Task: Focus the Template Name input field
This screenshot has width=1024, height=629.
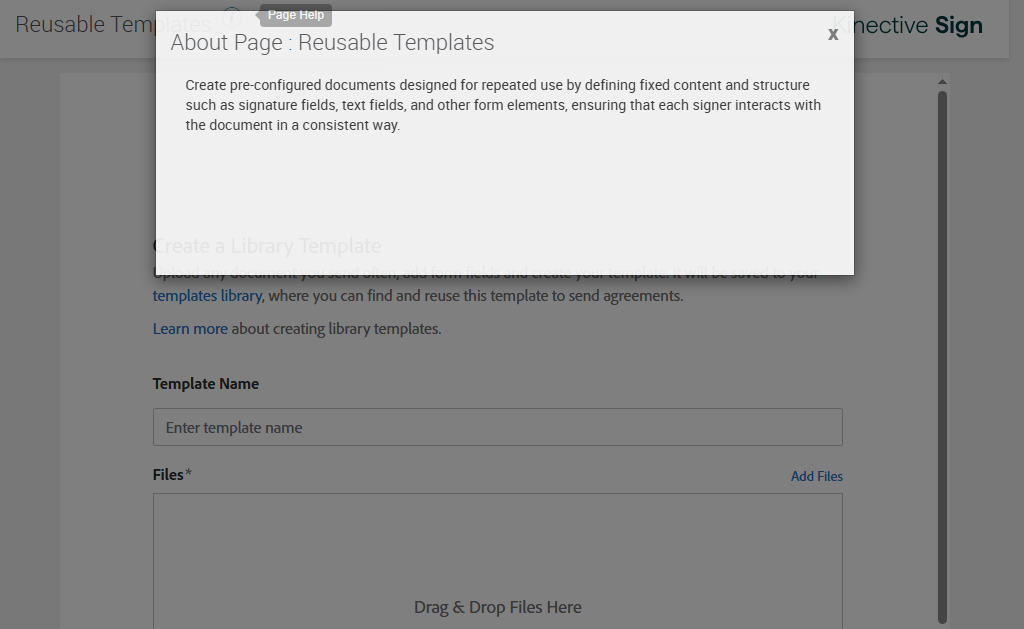Action: [x=497, y=427]
